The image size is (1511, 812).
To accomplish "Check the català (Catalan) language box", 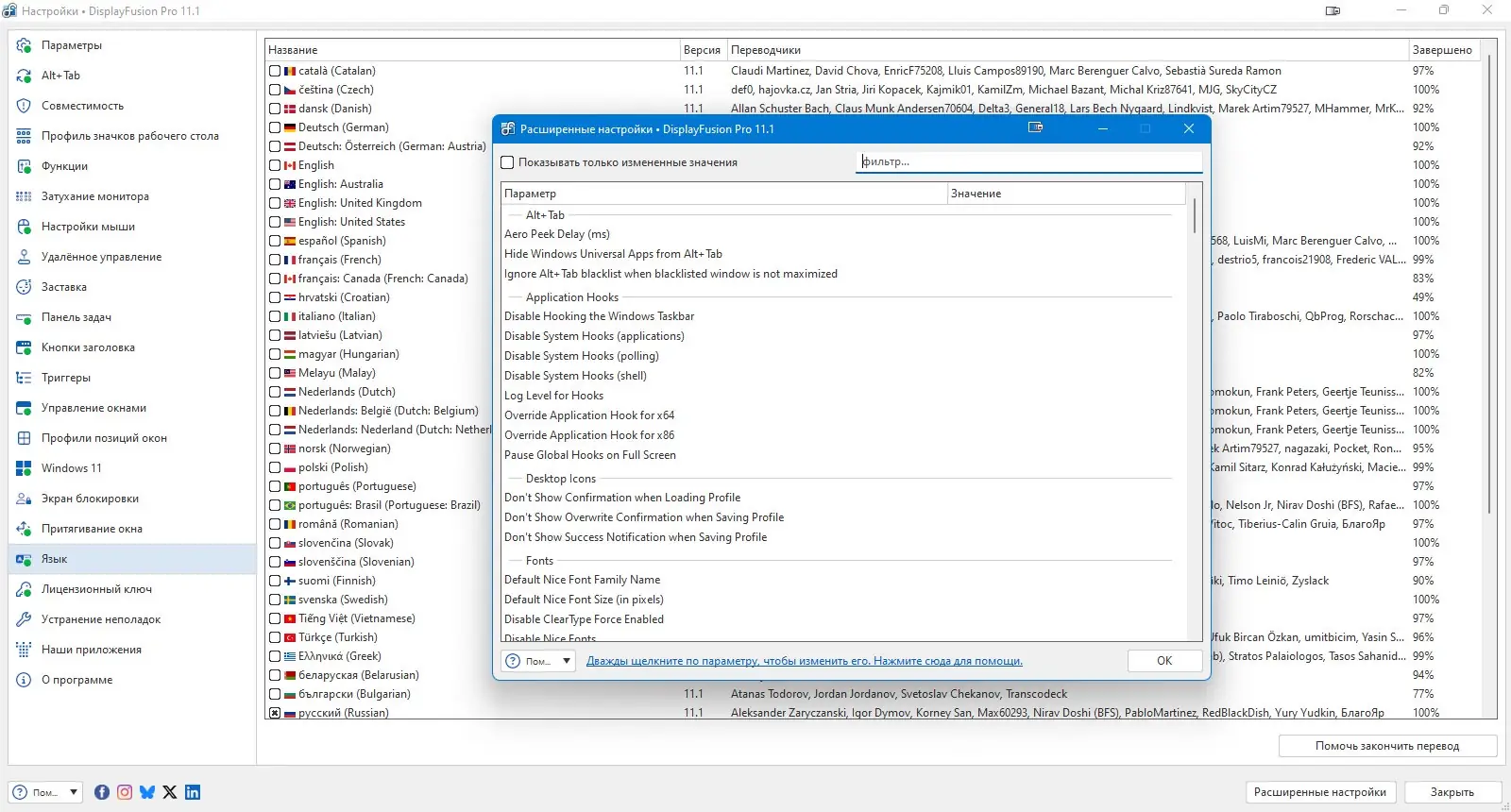I will [x=275, y=71].
